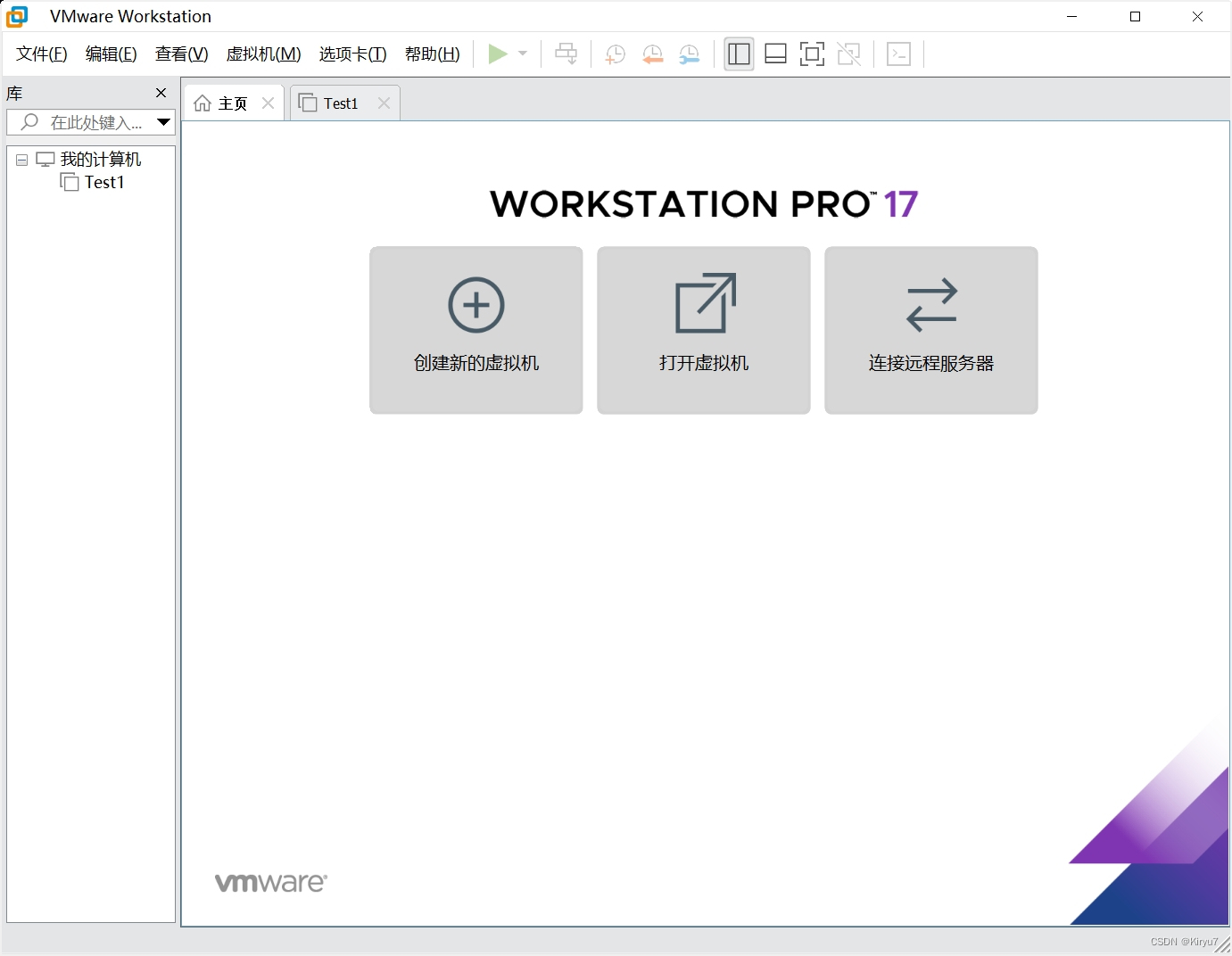
Task: Select Test1 VM in the library tree
Action: tap(93, 182)
